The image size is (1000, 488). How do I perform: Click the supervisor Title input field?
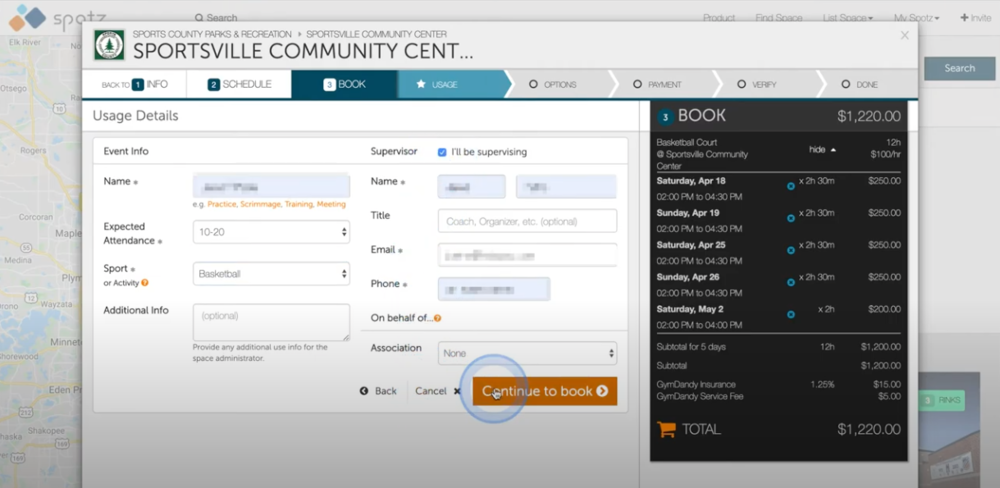527,221
